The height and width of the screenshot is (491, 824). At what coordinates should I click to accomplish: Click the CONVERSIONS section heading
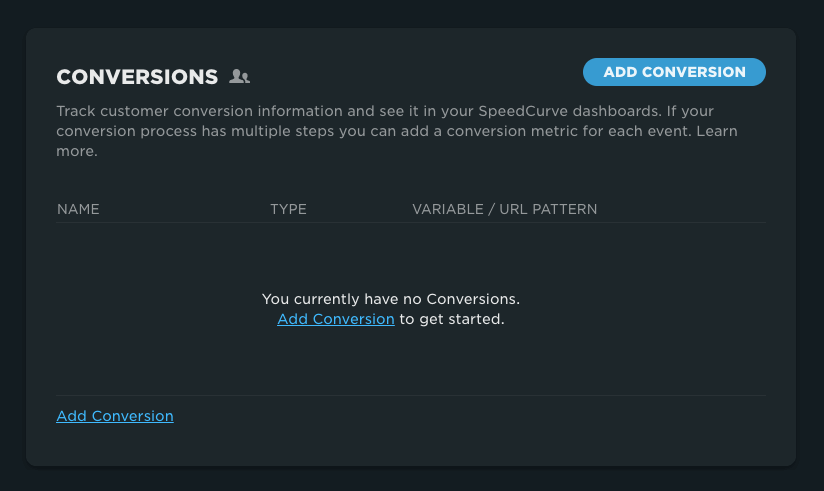coord(137,77)
